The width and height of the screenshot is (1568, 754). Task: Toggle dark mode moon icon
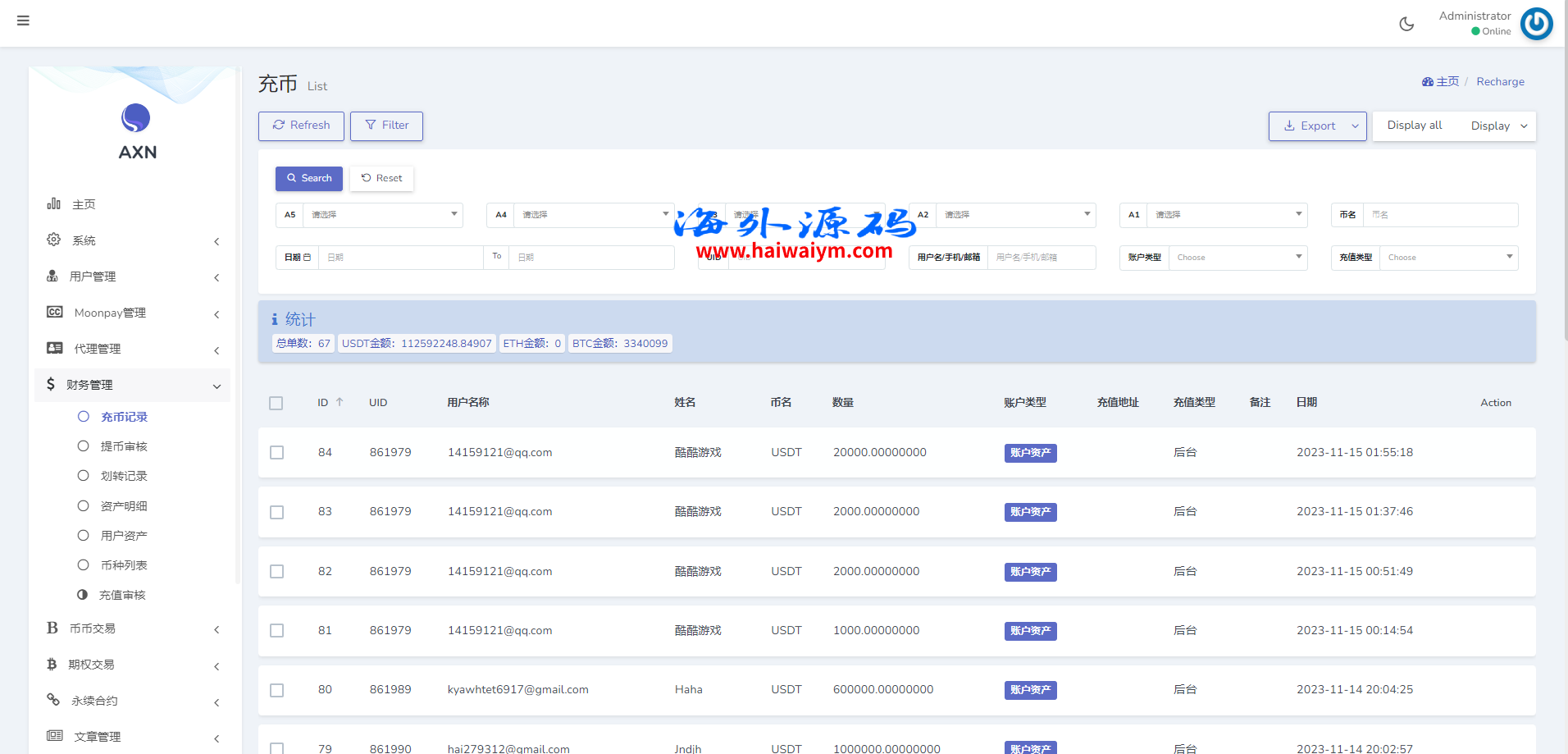(x=1406, y=24)
